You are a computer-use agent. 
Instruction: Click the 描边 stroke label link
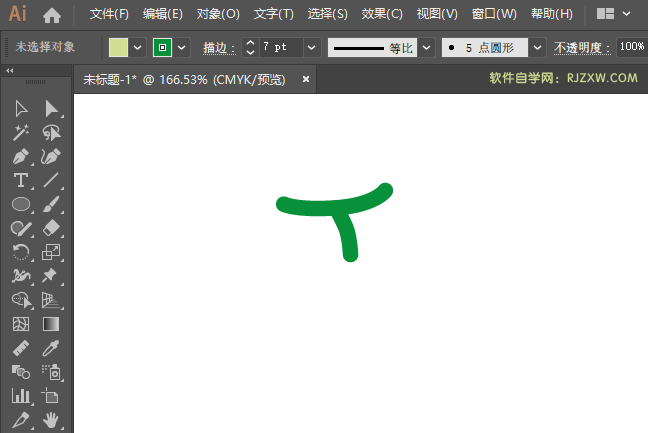[x=218, y=48]
